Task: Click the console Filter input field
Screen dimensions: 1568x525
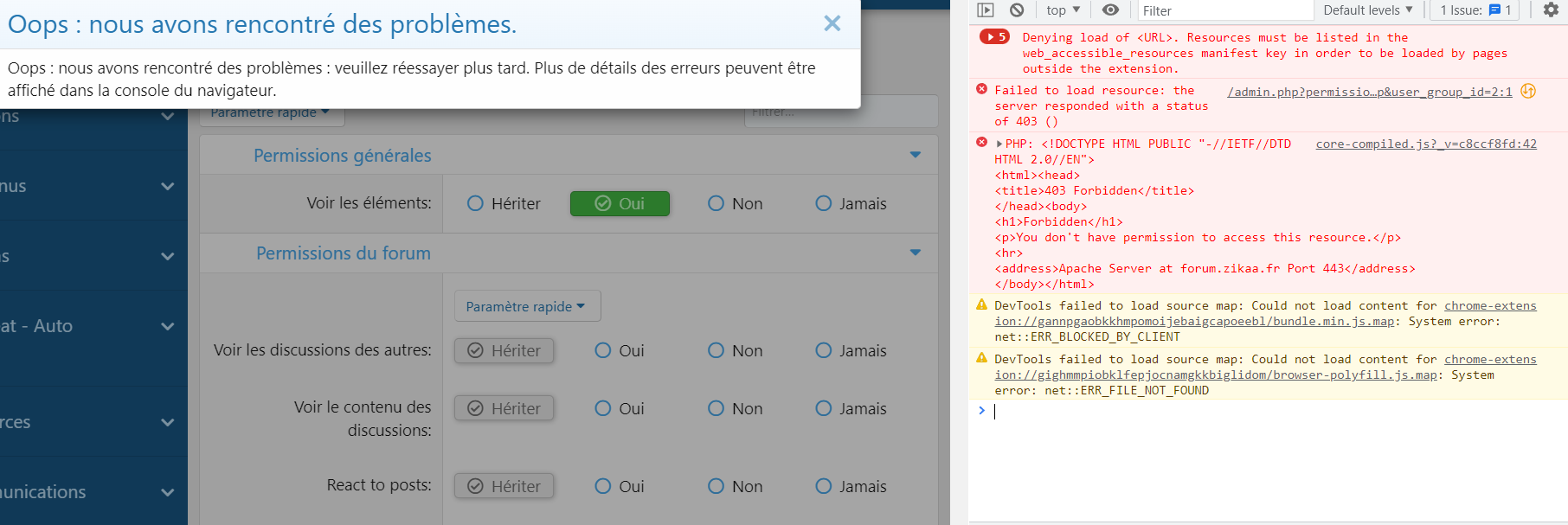Action: pos(1224,10)
